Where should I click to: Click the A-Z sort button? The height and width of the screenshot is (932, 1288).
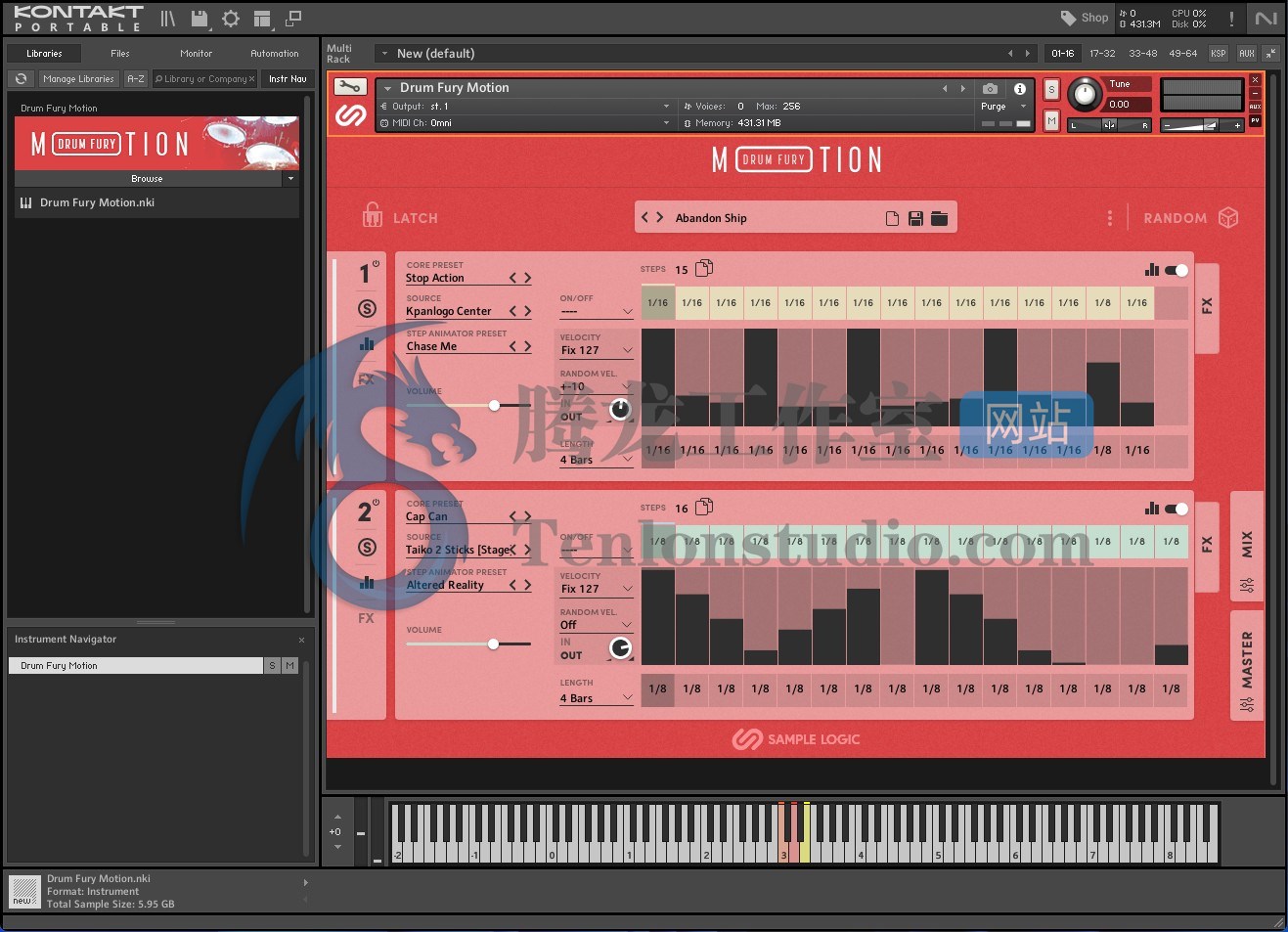136,79
